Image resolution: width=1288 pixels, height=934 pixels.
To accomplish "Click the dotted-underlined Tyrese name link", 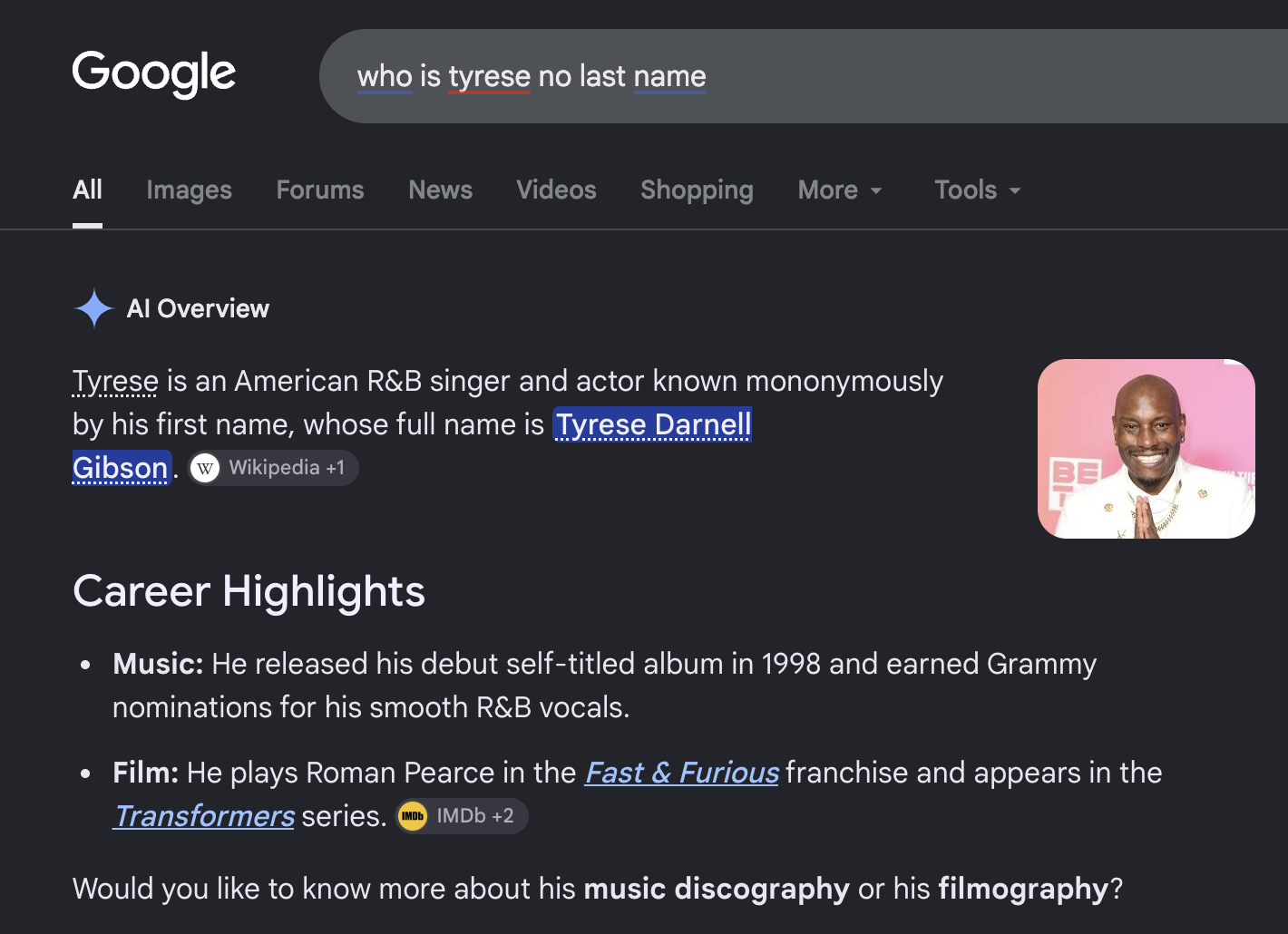I will pos(115,381).
